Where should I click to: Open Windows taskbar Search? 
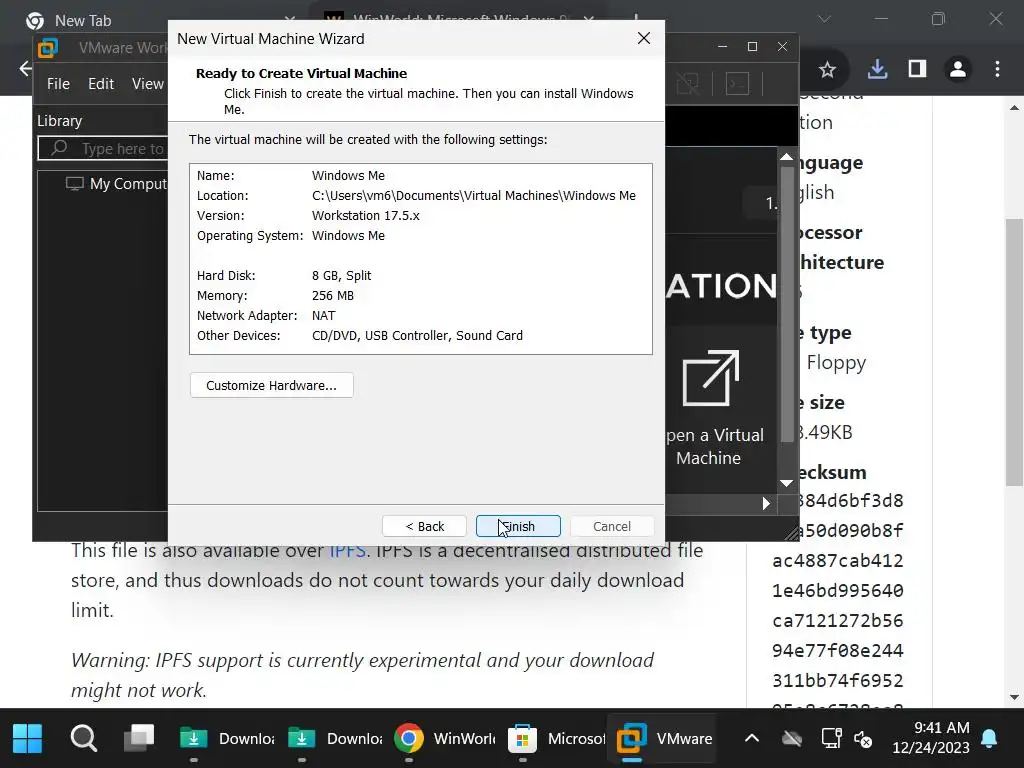pyautogui.click(x=84, y=739)
